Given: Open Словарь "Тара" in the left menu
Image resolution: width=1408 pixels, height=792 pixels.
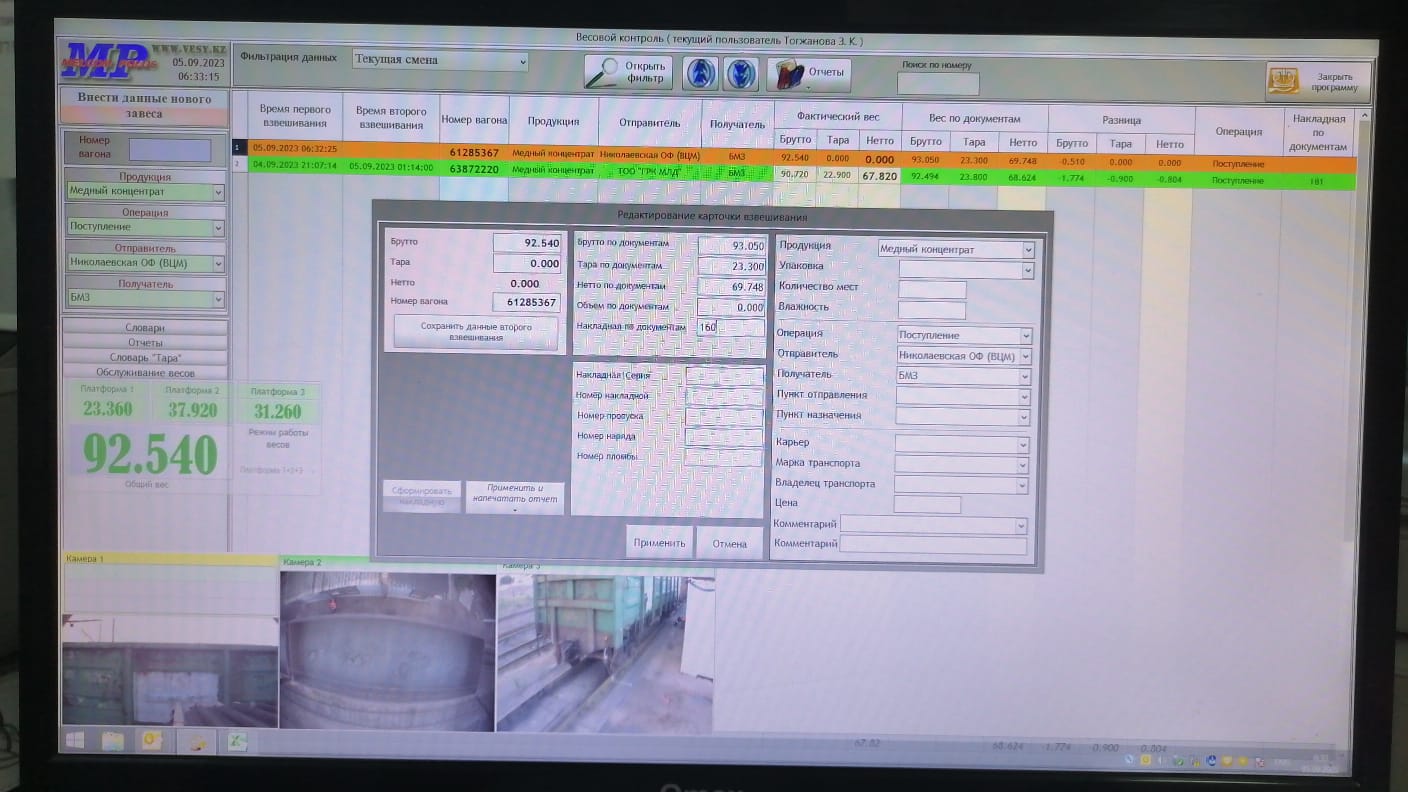Looking at the screenshot, I should (x=145, y=358).
